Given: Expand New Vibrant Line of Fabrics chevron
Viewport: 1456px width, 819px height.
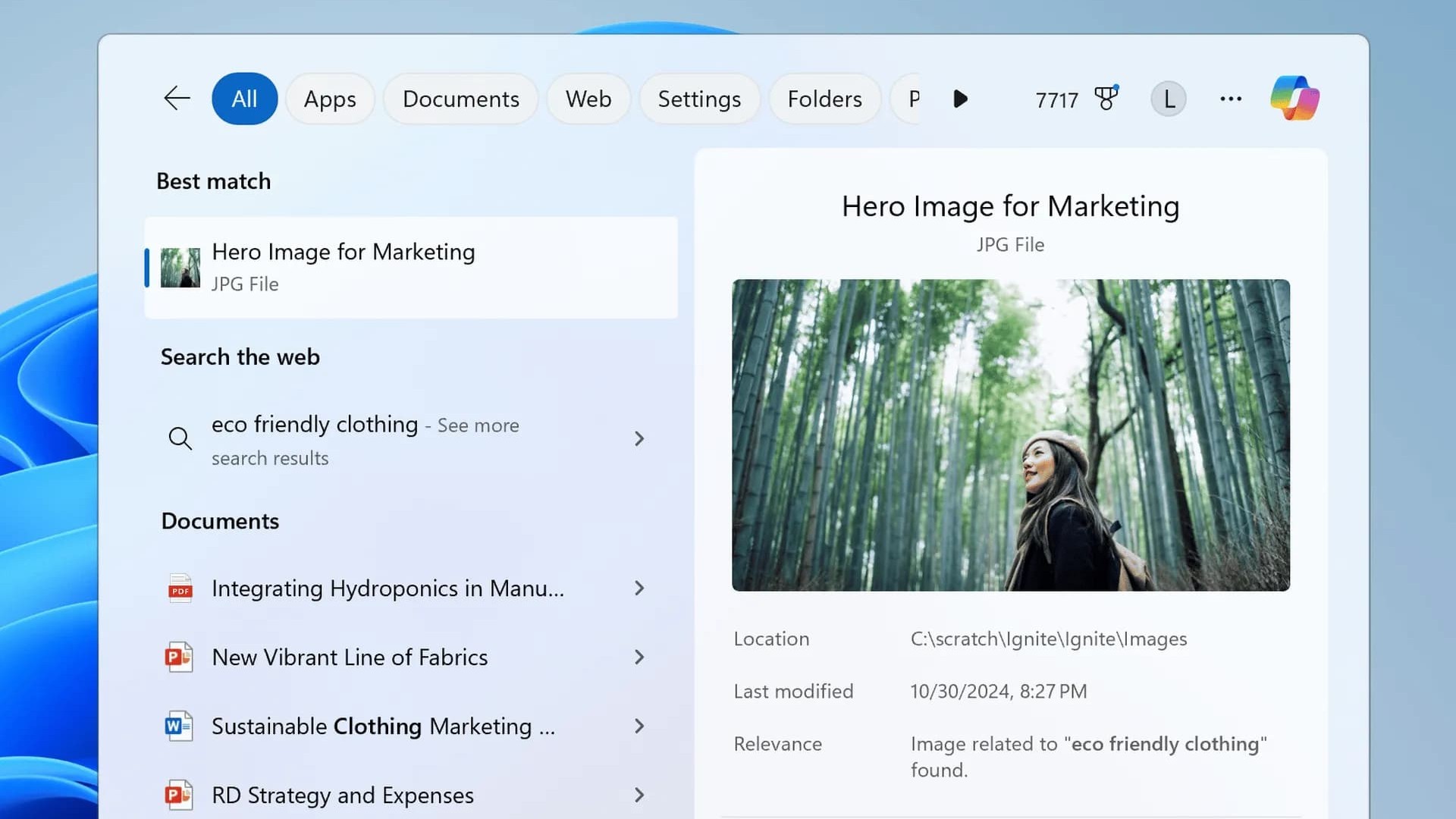Looking at the screenshot, I should (x=639, y=657).
